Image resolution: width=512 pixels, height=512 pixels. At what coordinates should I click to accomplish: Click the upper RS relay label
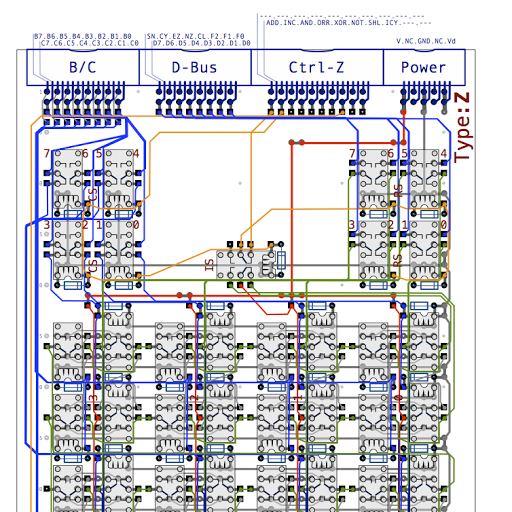click(398, 191)
